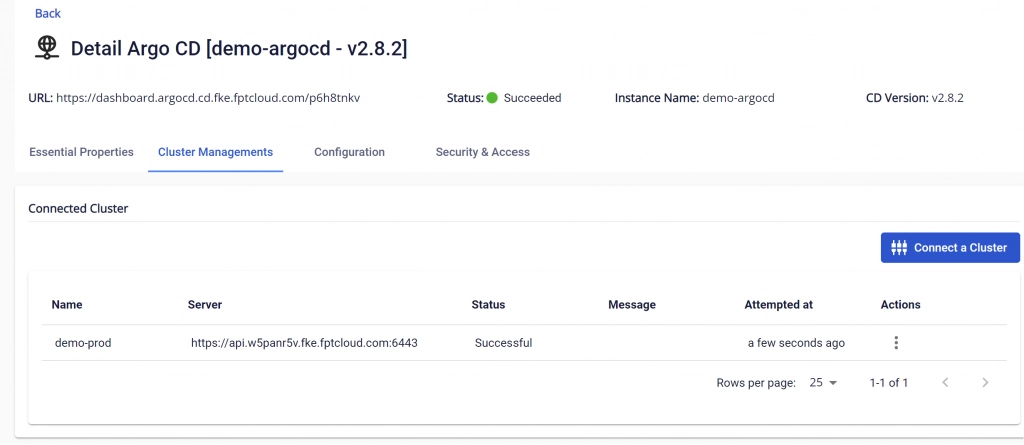
Task: Click the Message column header
Action: tap(632, 305)
